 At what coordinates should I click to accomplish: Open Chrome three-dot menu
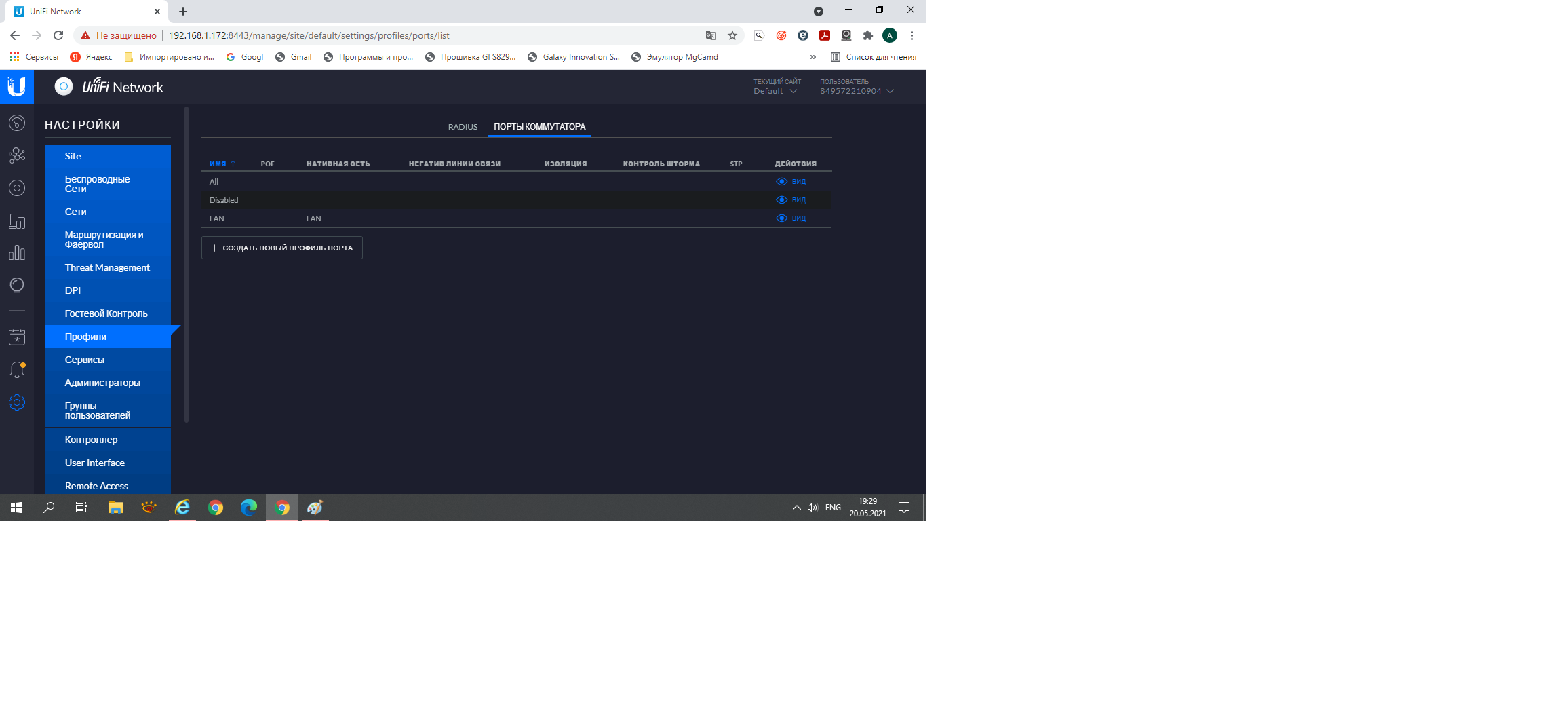pos(912,35)
